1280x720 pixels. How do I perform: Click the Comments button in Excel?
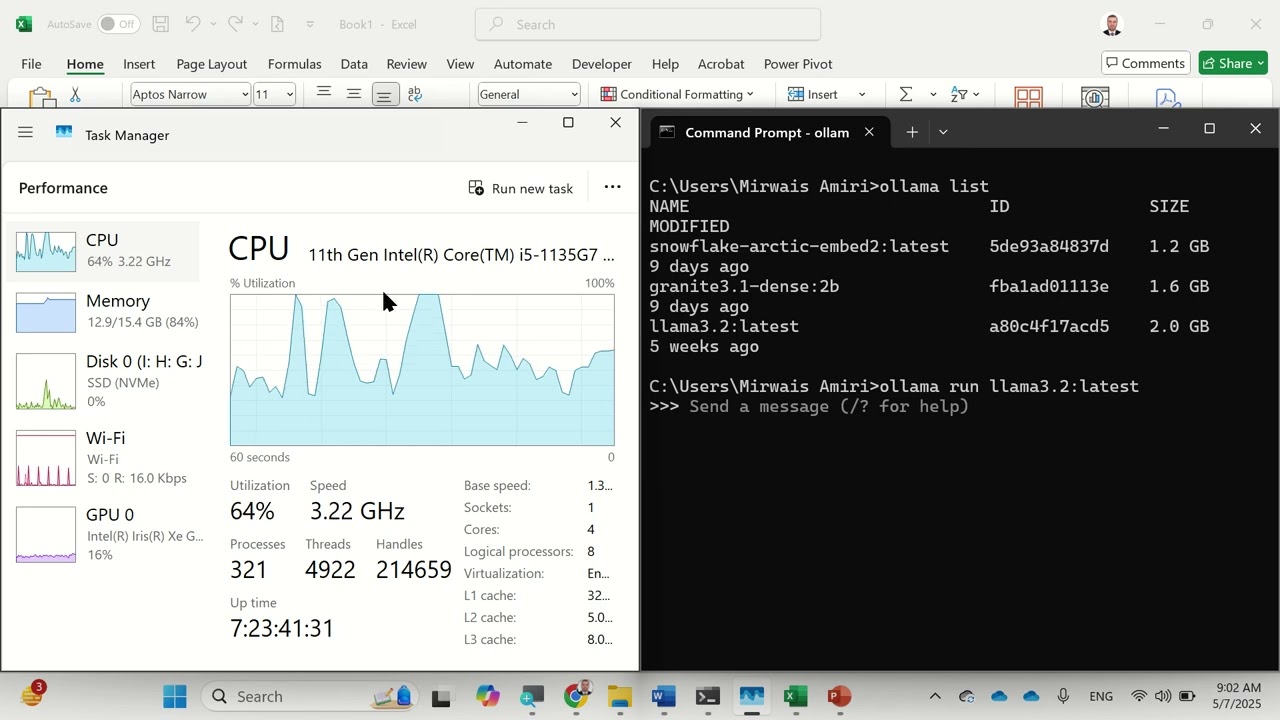(1146, 63)
